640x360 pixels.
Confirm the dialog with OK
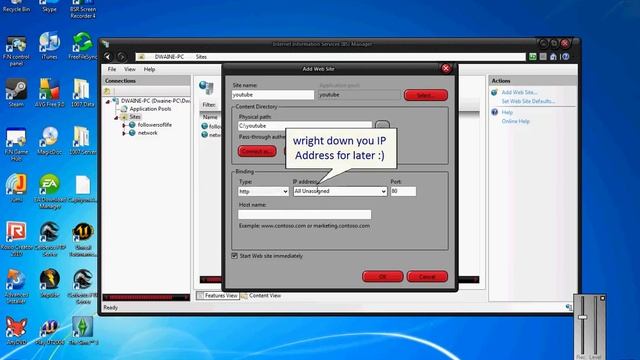point(382,276)
